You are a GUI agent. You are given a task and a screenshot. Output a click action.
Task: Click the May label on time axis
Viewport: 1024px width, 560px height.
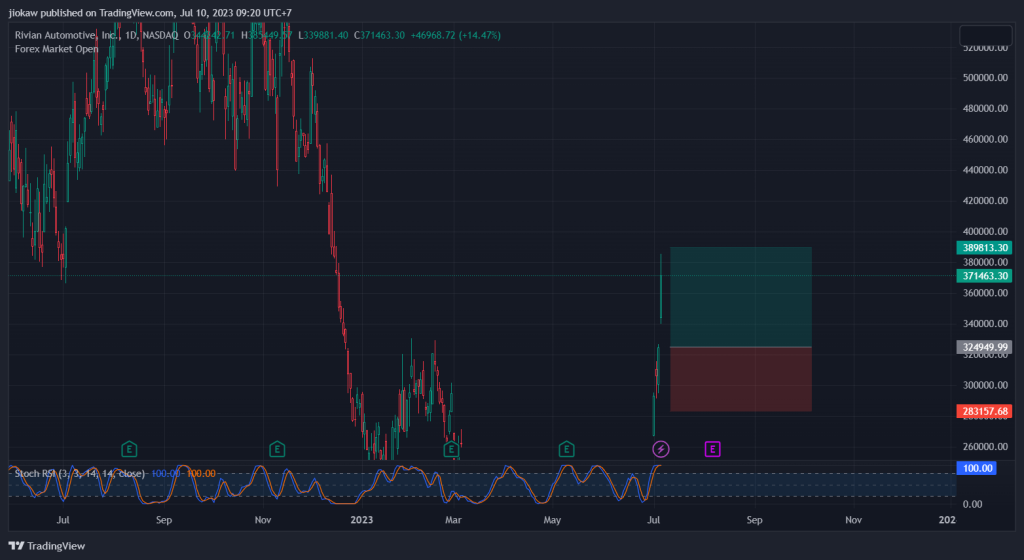[x=552, y=520]
